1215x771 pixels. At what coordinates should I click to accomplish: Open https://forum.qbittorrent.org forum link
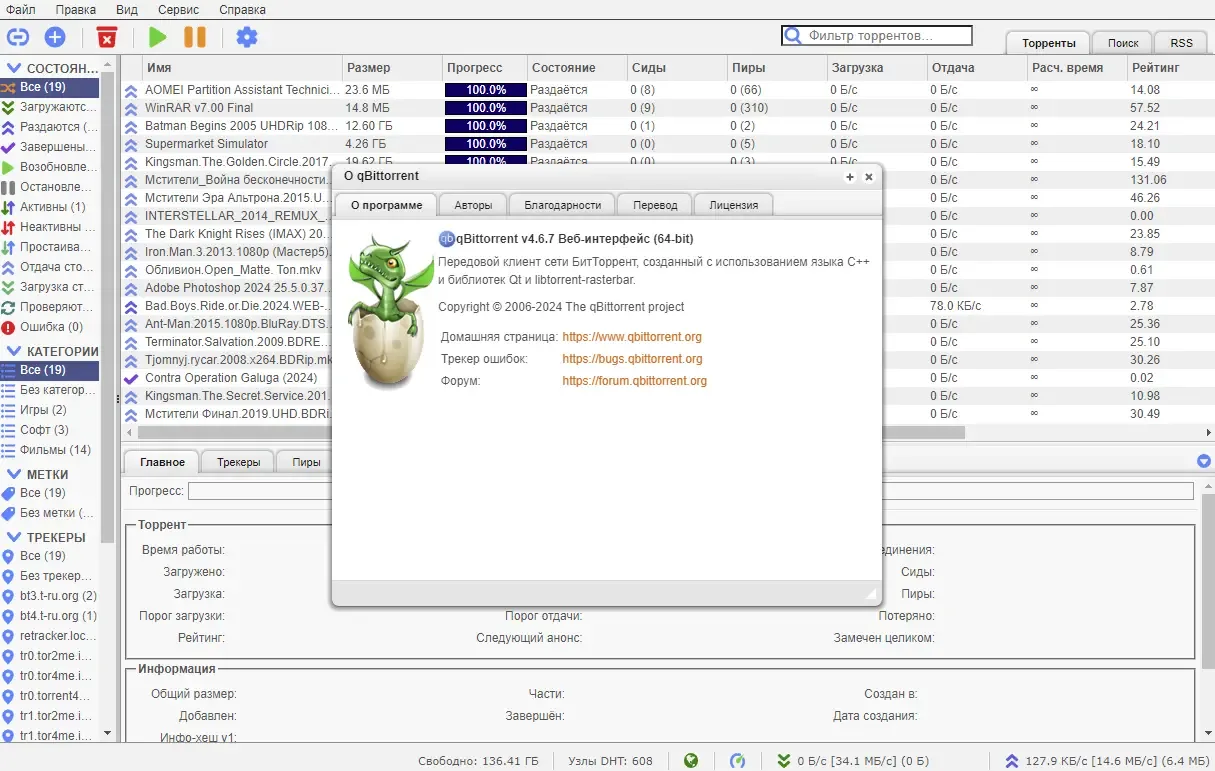(x=634, y=381)
